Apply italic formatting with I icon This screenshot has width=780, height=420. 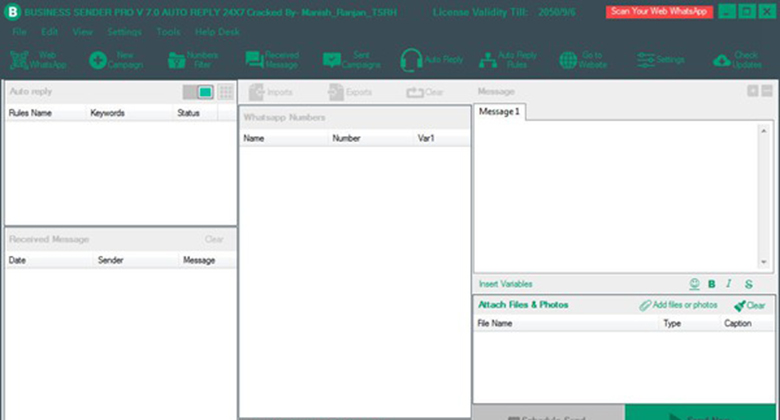[x=729, y=284]
